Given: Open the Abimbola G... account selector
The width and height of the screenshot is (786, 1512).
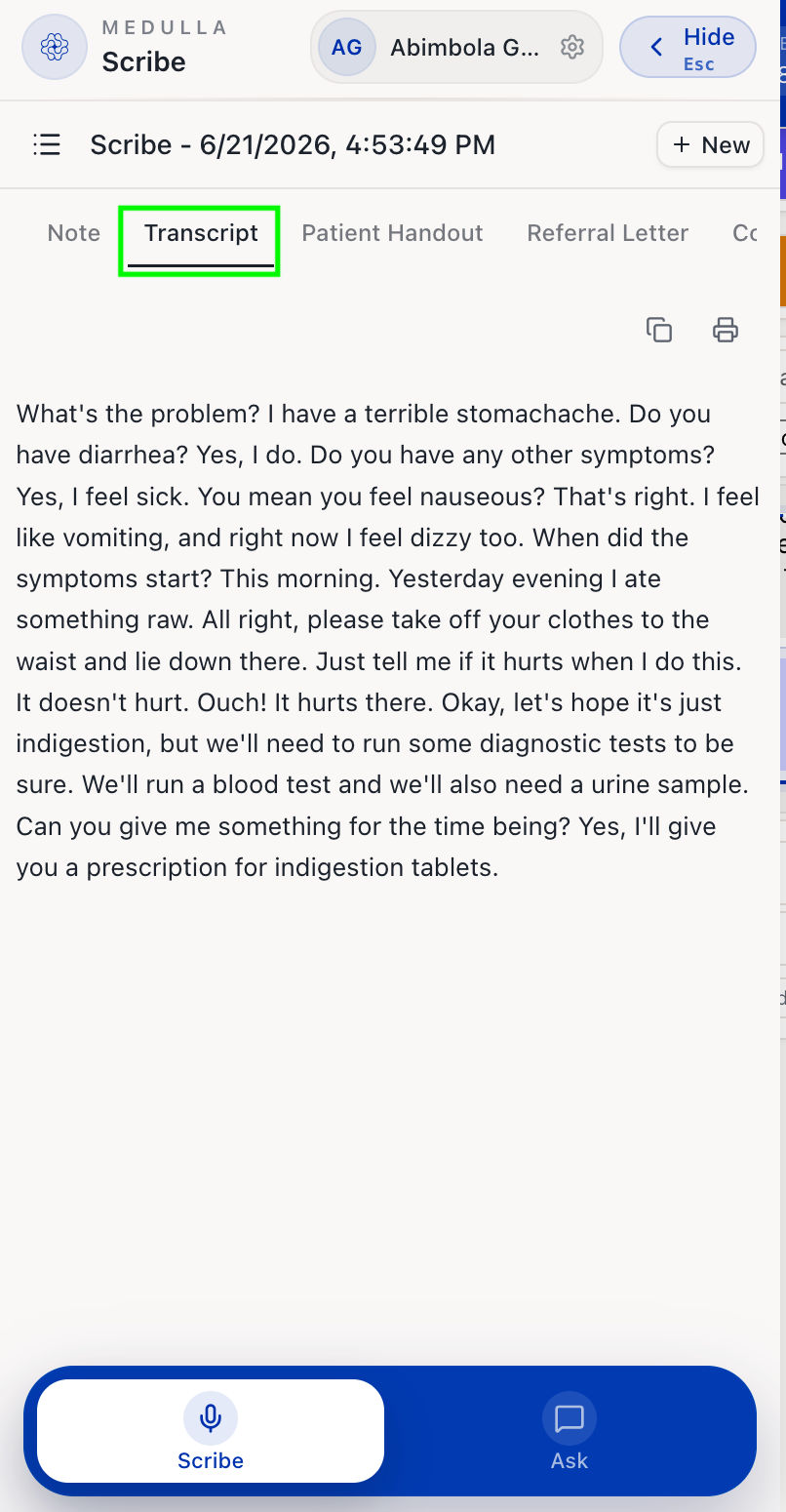Looking at the screenshot, I should [456, 47].
